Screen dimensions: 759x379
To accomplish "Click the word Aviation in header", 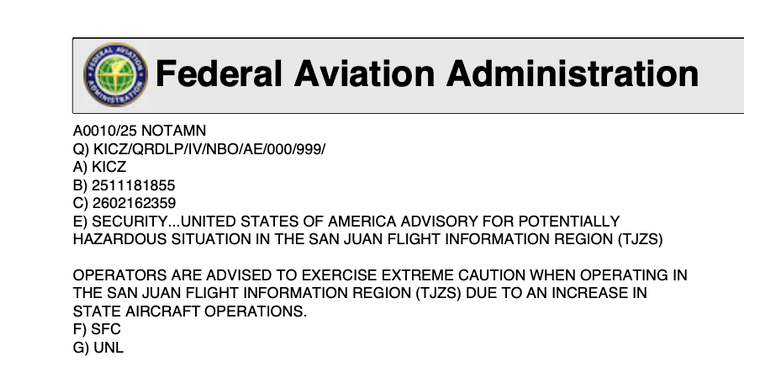I will coord(364,74).
